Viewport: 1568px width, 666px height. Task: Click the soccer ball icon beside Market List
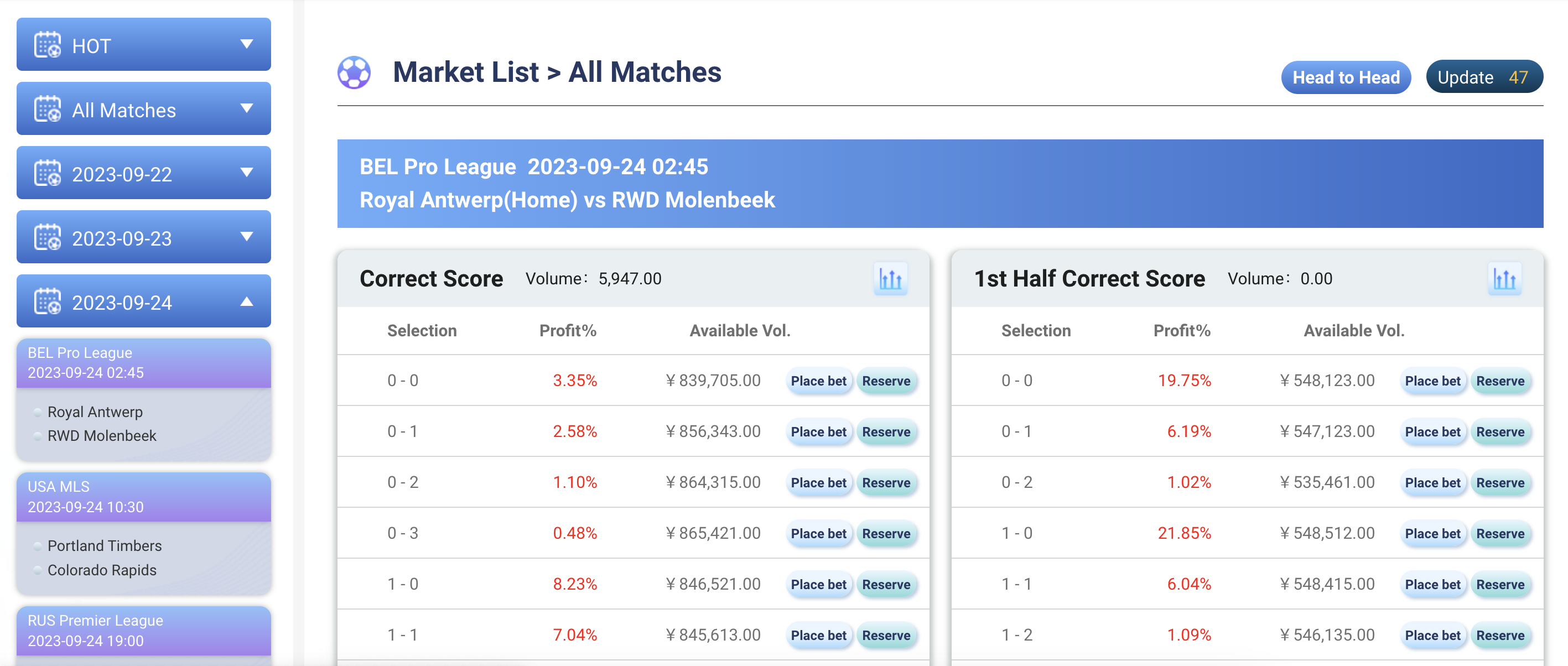point(354,72)
